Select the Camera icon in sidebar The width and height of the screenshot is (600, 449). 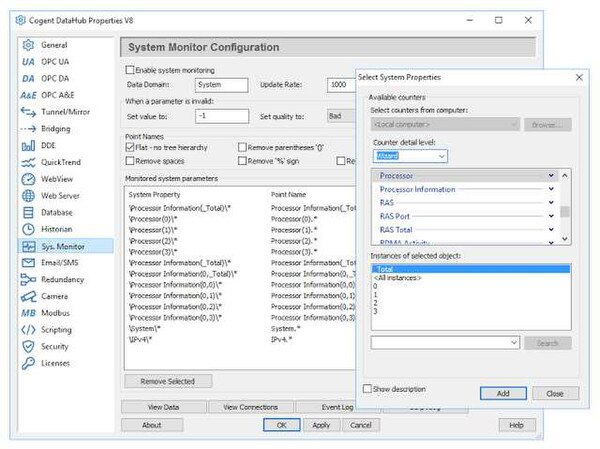pyautogui.click(x=28, y=296)
